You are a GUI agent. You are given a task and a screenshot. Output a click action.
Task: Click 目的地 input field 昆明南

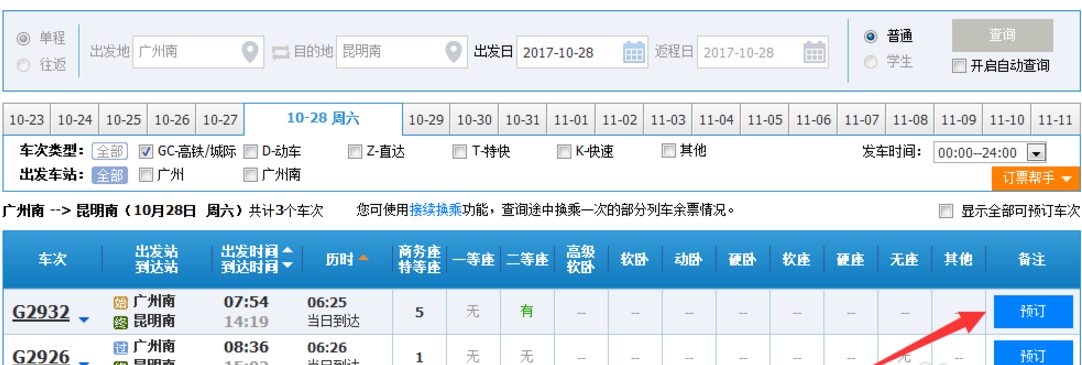[402, 52]
